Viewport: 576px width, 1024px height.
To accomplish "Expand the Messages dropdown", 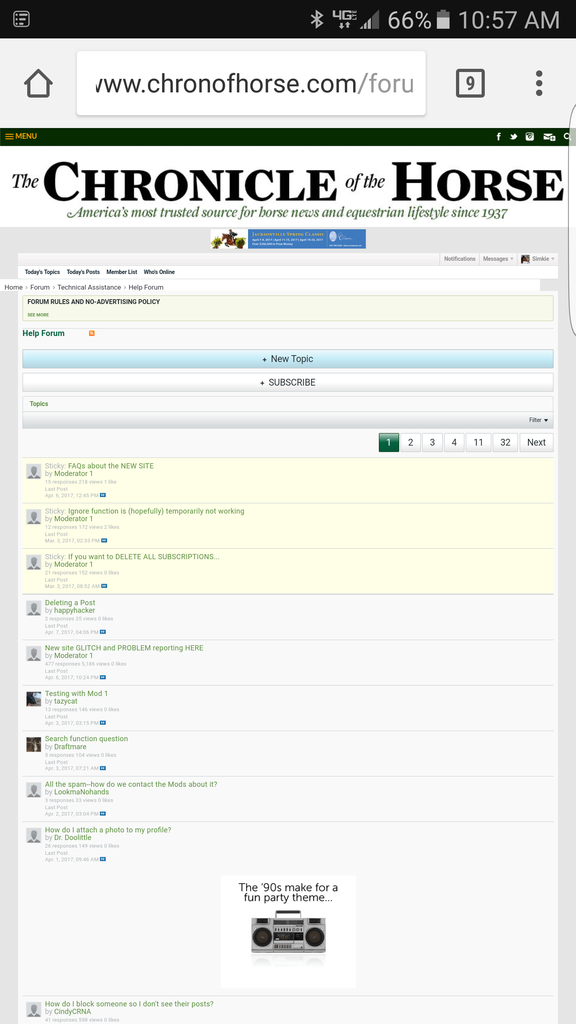I will pyautogui.click(x=498, y=259).
